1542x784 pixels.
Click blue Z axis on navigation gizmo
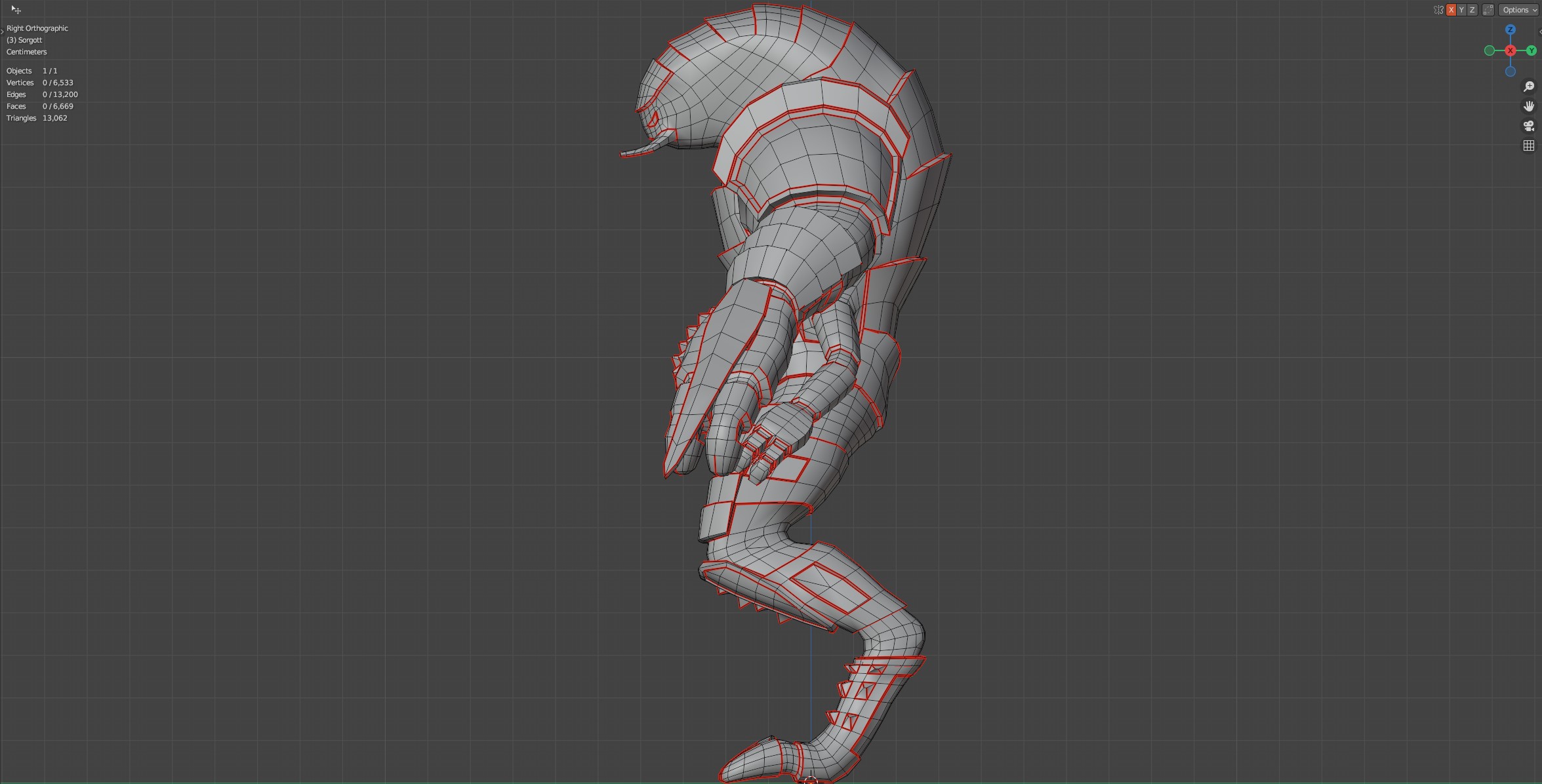pyautogui.click(x=1511, y=29)
